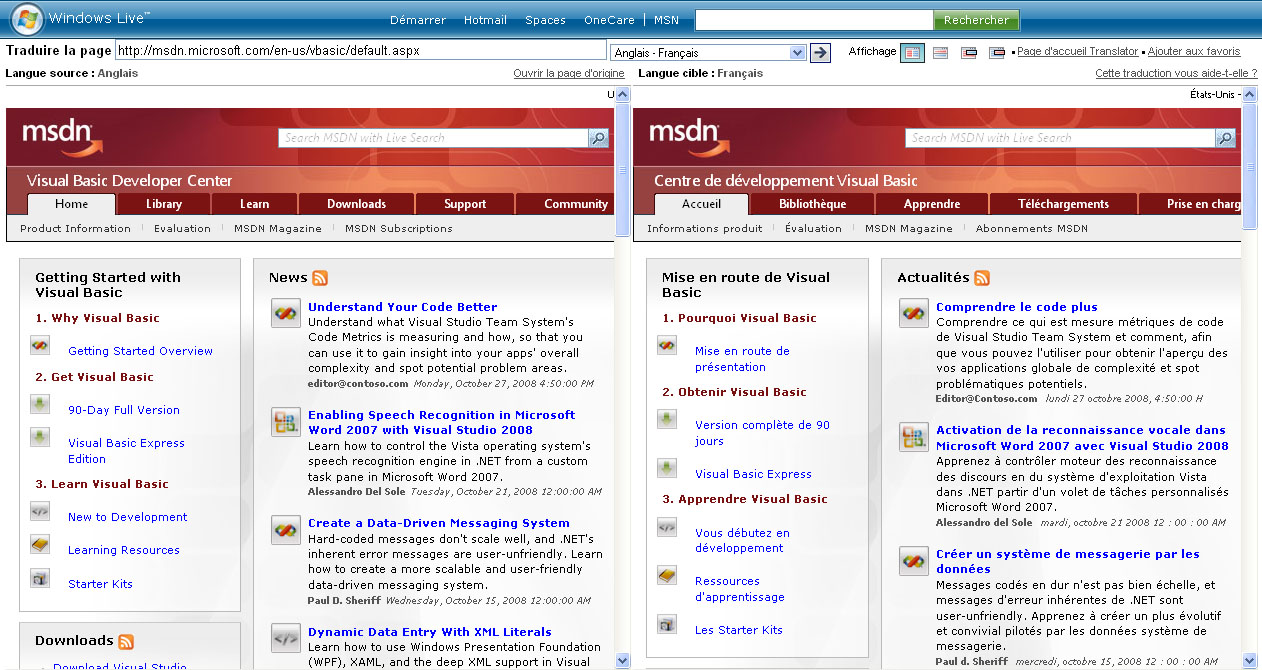Click Office icon beside Activation de la reconnaissance

click(x=914, y=436)
